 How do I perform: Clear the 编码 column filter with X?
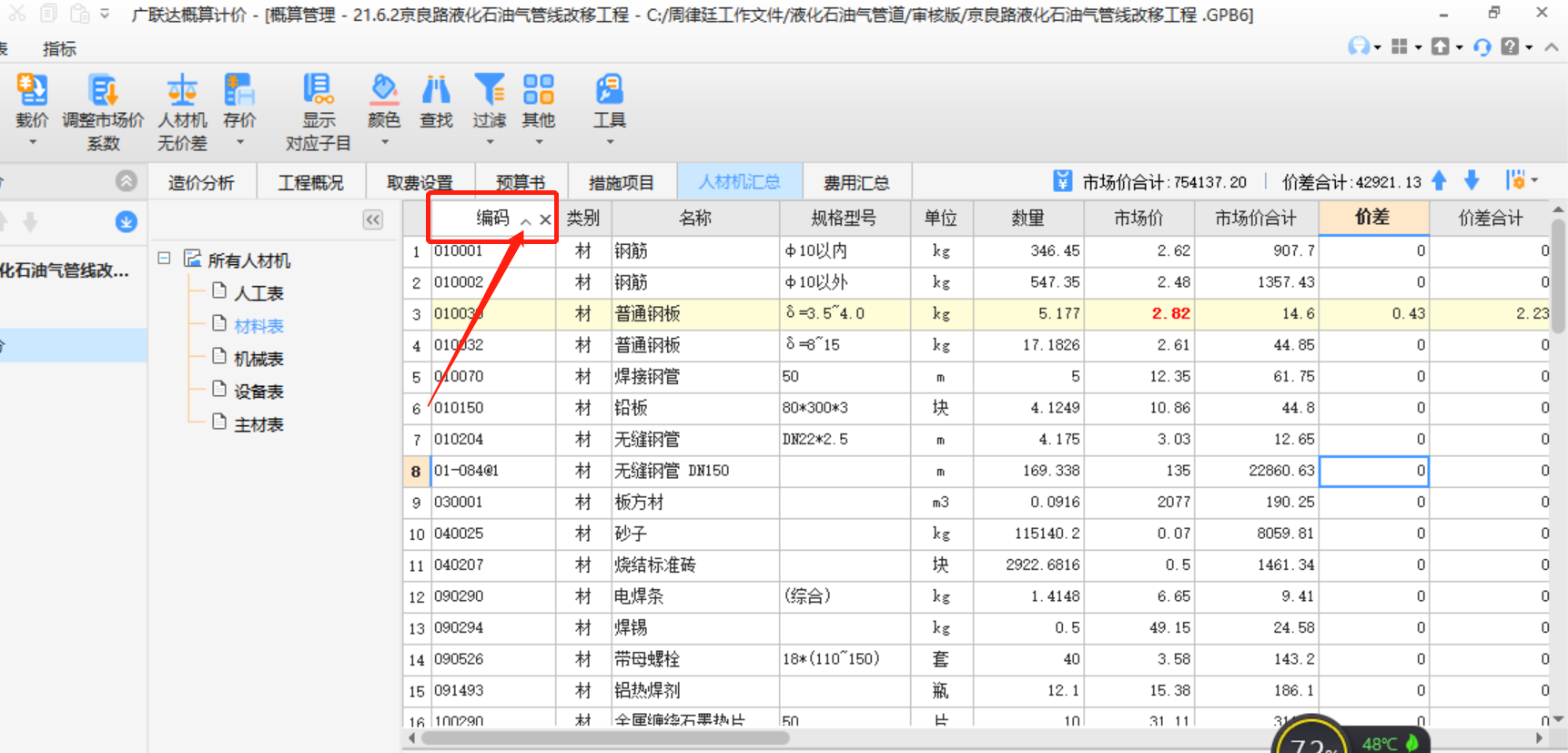pos(545,219)
